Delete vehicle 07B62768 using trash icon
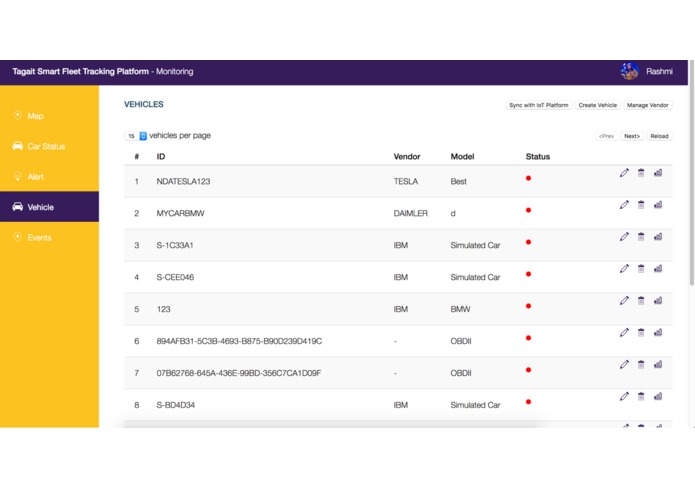The image size is (695, 494). (641, 364)
